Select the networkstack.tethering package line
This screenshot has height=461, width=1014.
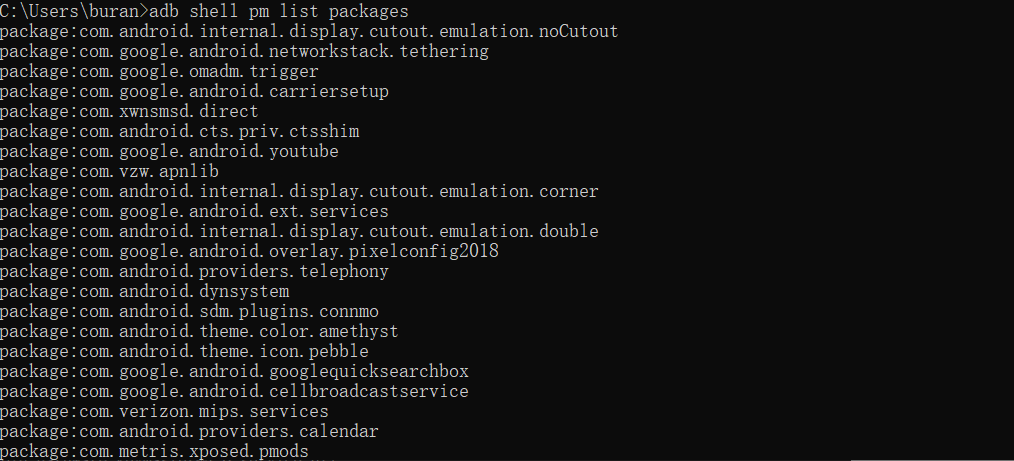[x=244, y=52]
